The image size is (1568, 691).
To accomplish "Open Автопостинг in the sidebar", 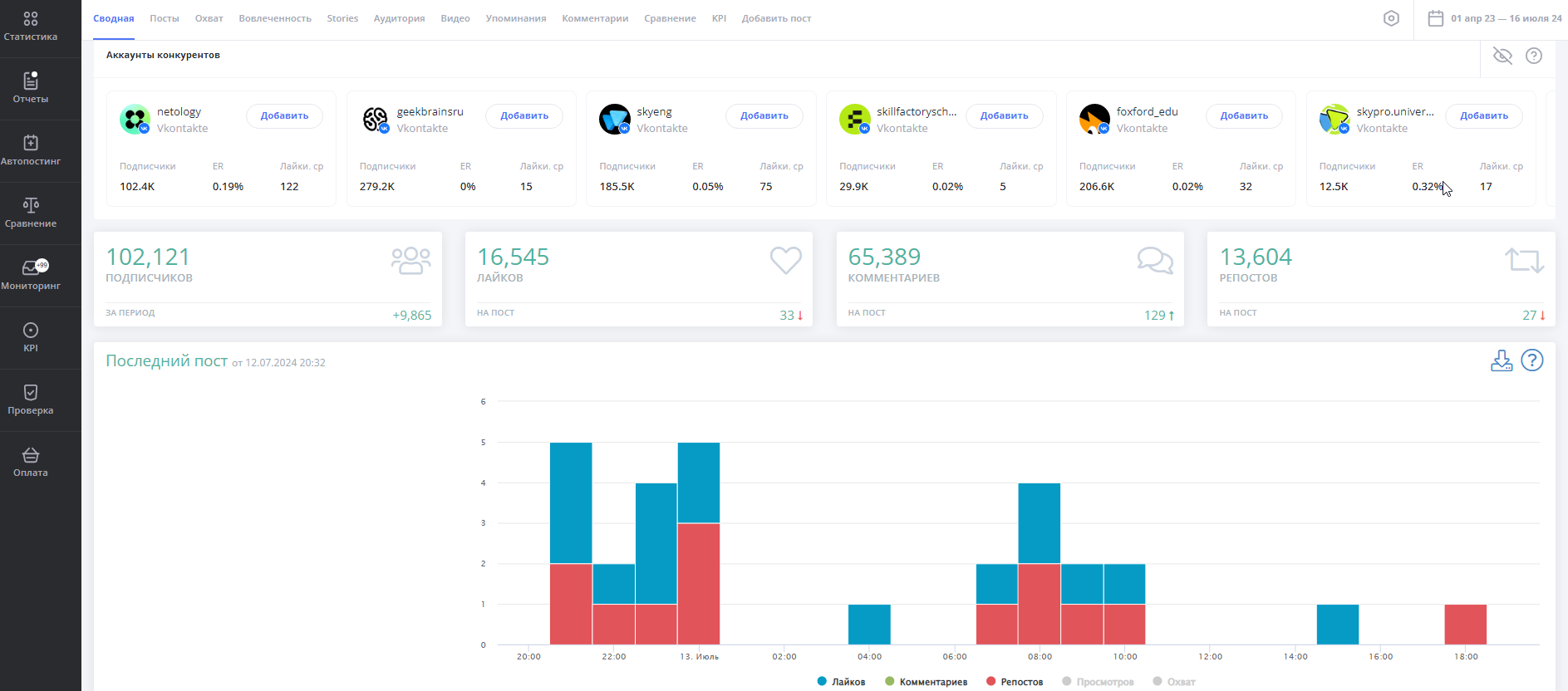I will pos(31,151).
